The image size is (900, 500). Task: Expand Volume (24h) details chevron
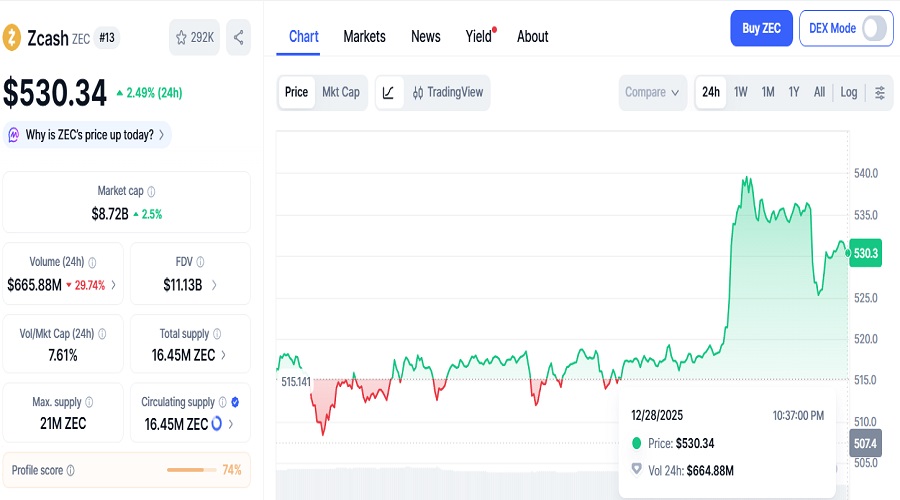pyautogui.click(x=114, y=285)
